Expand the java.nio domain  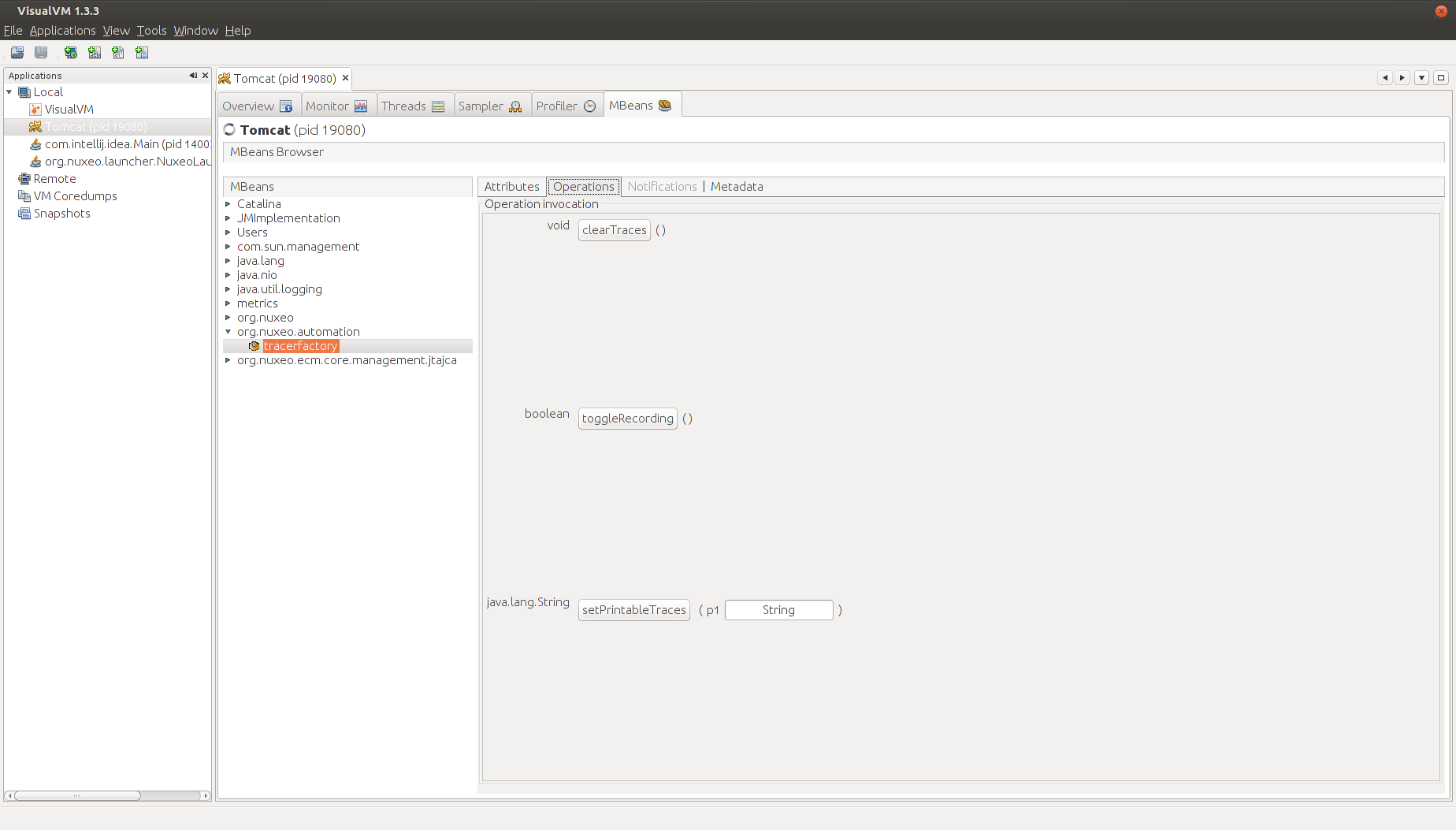click(228, 275)
